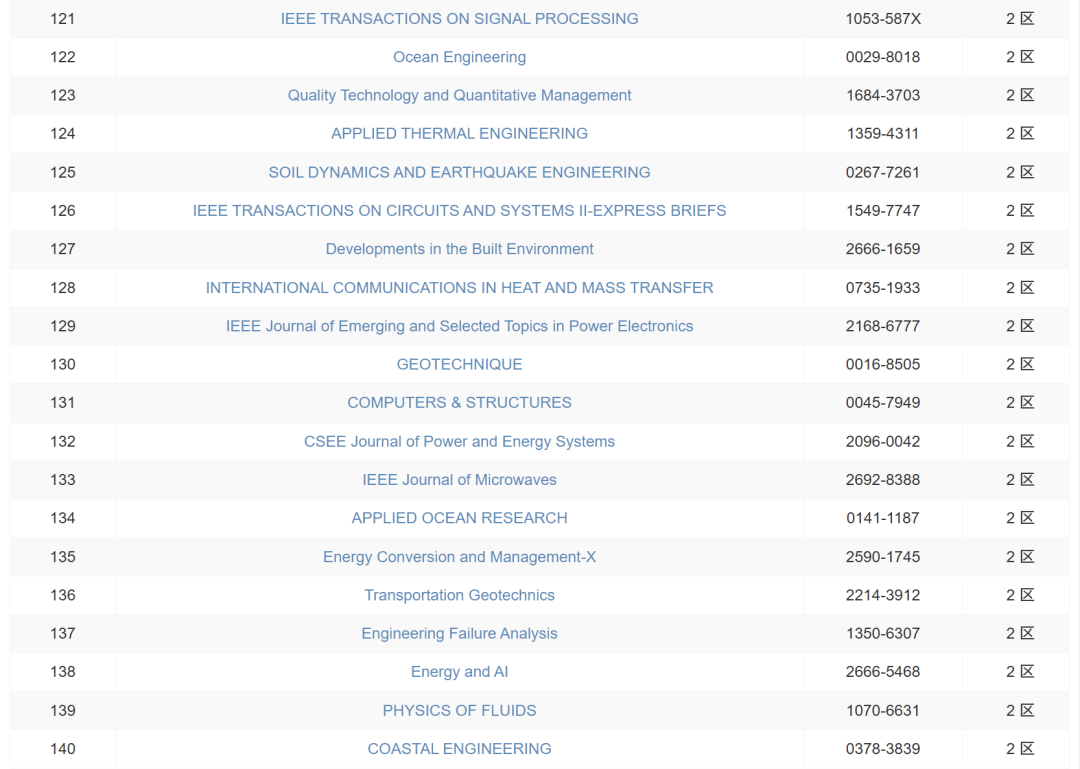The image size is (1080, 769).
Task: Open Energy Conversion and Management-X link
Action: [459, 557]
